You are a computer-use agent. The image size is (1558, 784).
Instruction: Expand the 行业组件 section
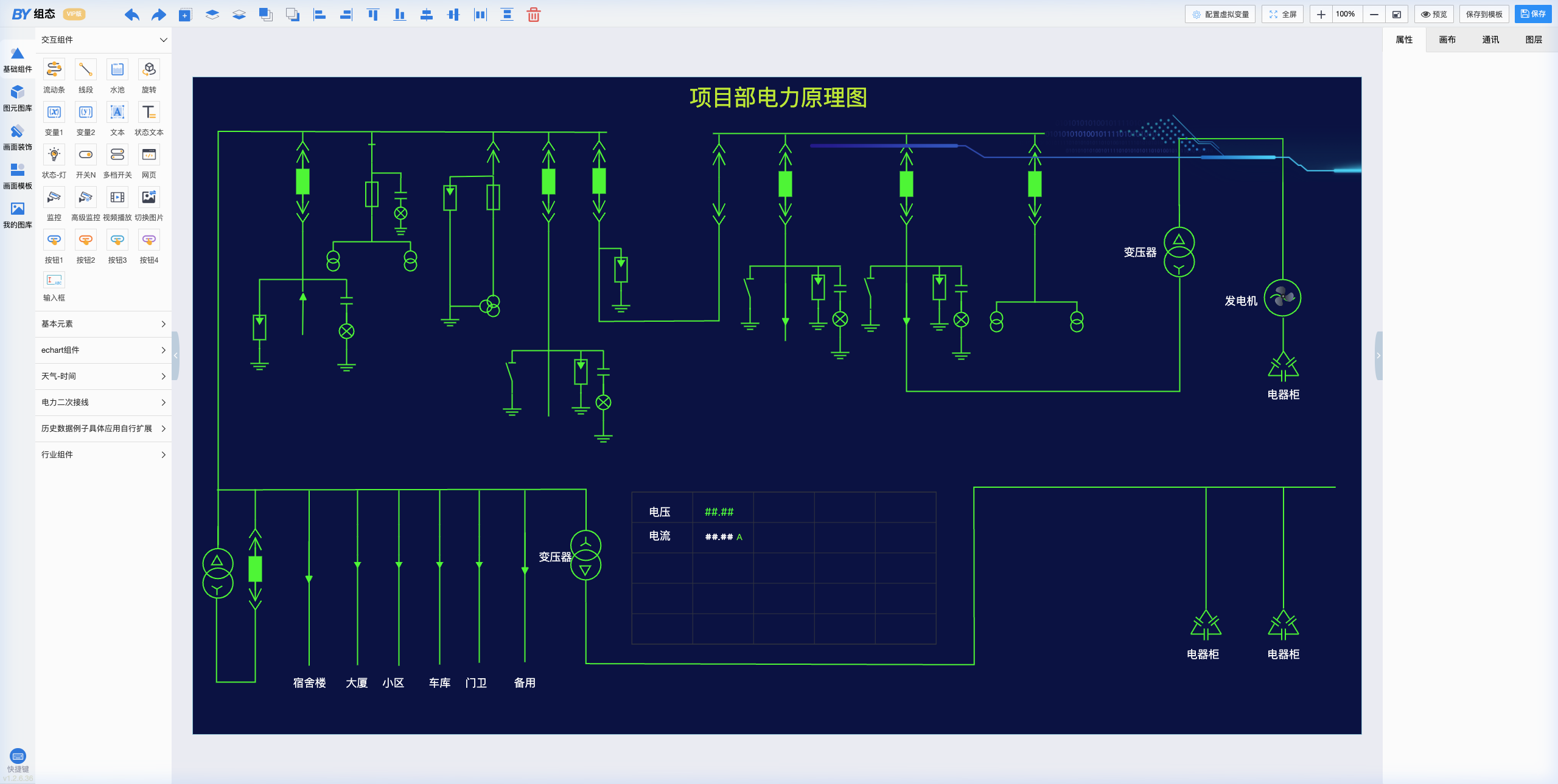(x=103, y=455)
